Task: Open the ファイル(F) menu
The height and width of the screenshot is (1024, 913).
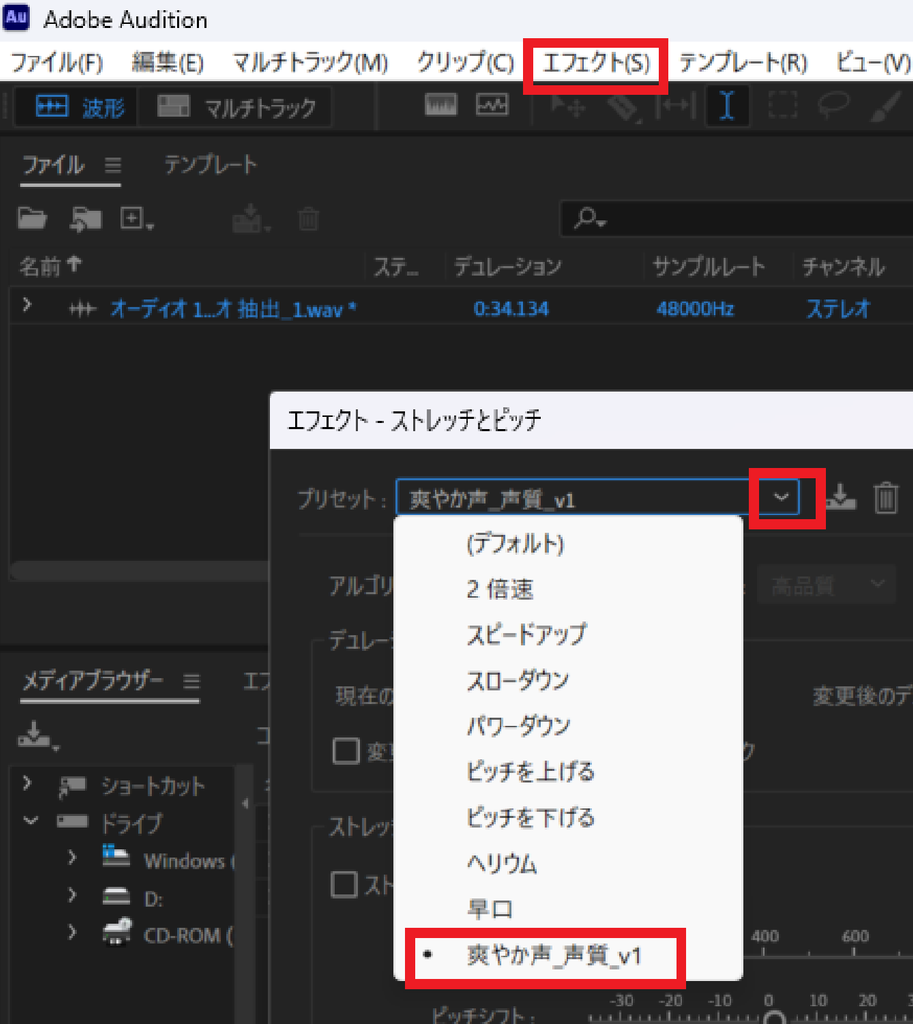Action: (x=57, y=63)
